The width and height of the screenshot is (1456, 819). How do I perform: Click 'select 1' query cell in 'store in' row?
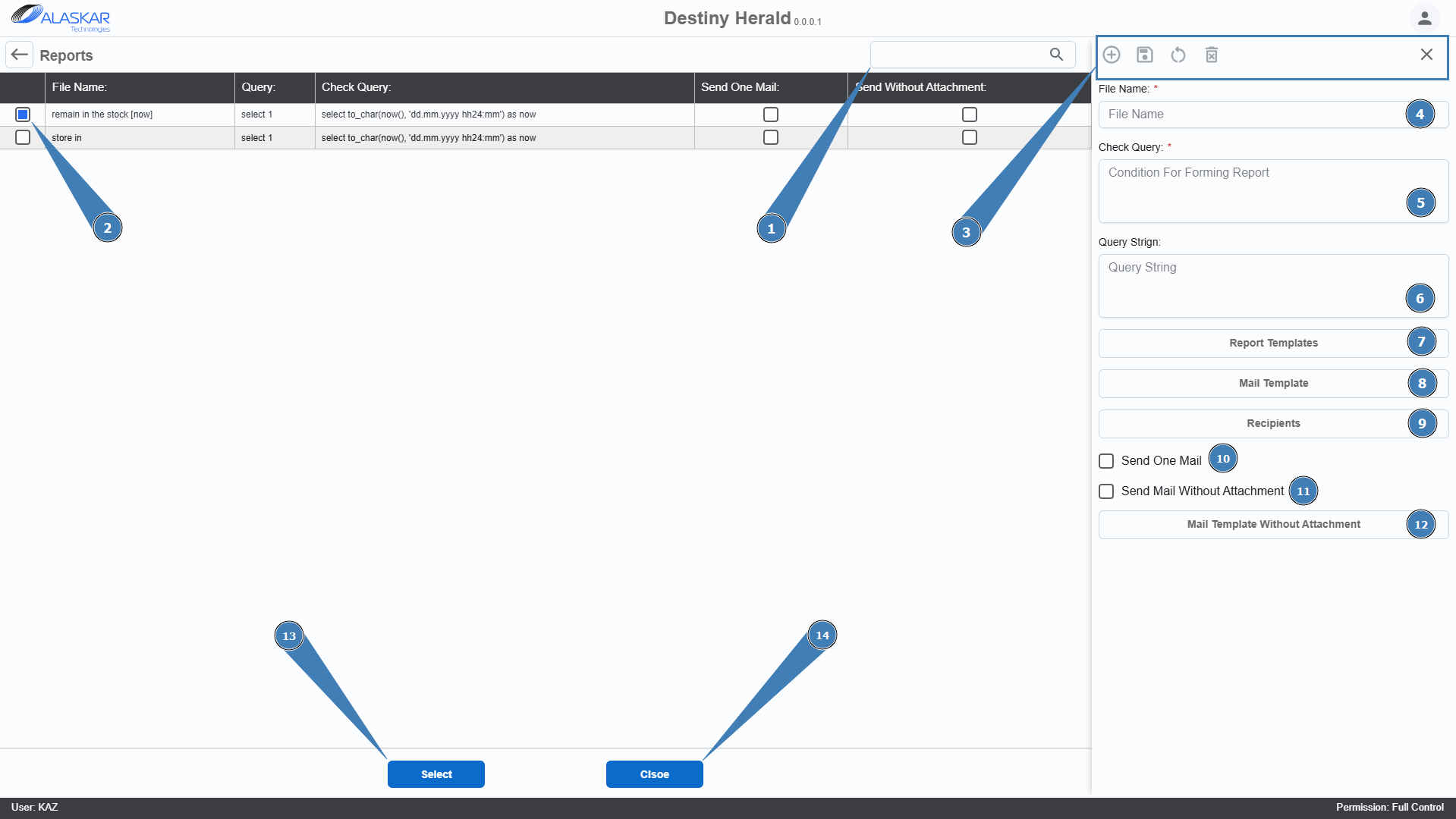[x=275, y=138]
